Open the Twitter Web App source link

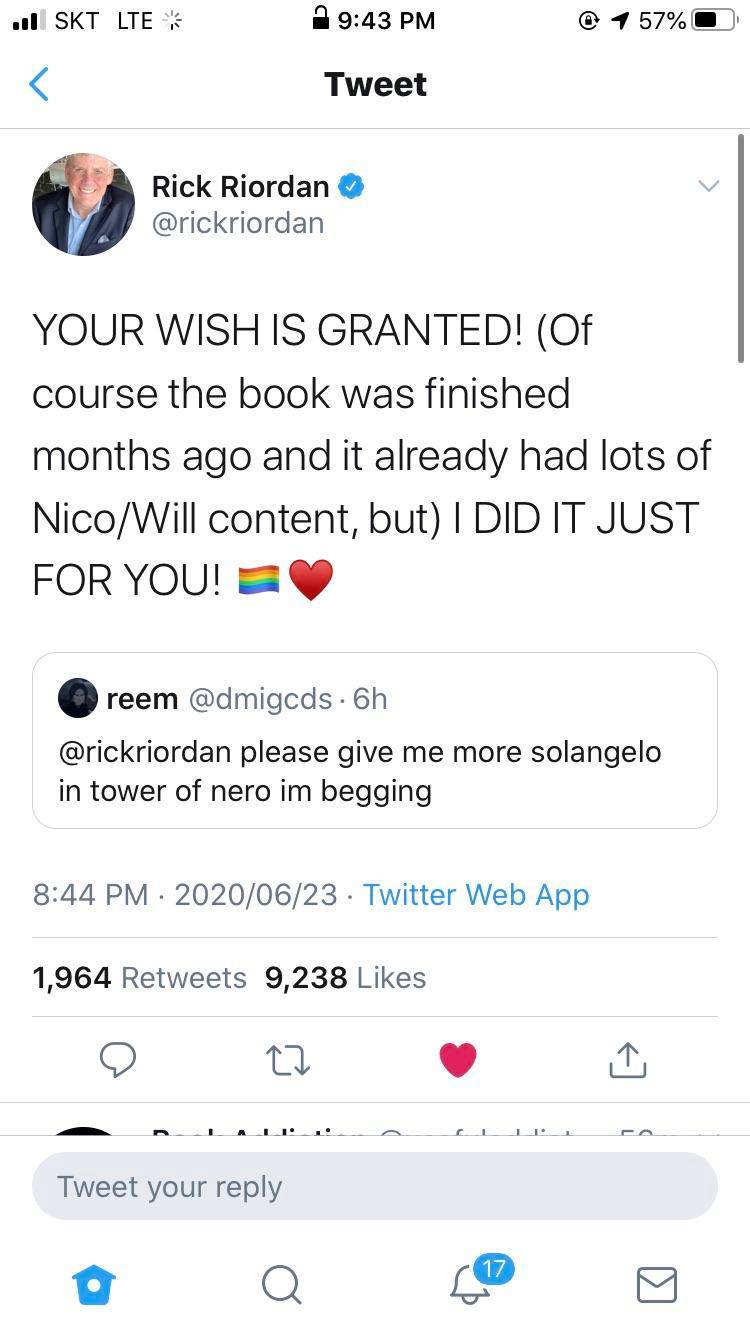coord(476,894)
